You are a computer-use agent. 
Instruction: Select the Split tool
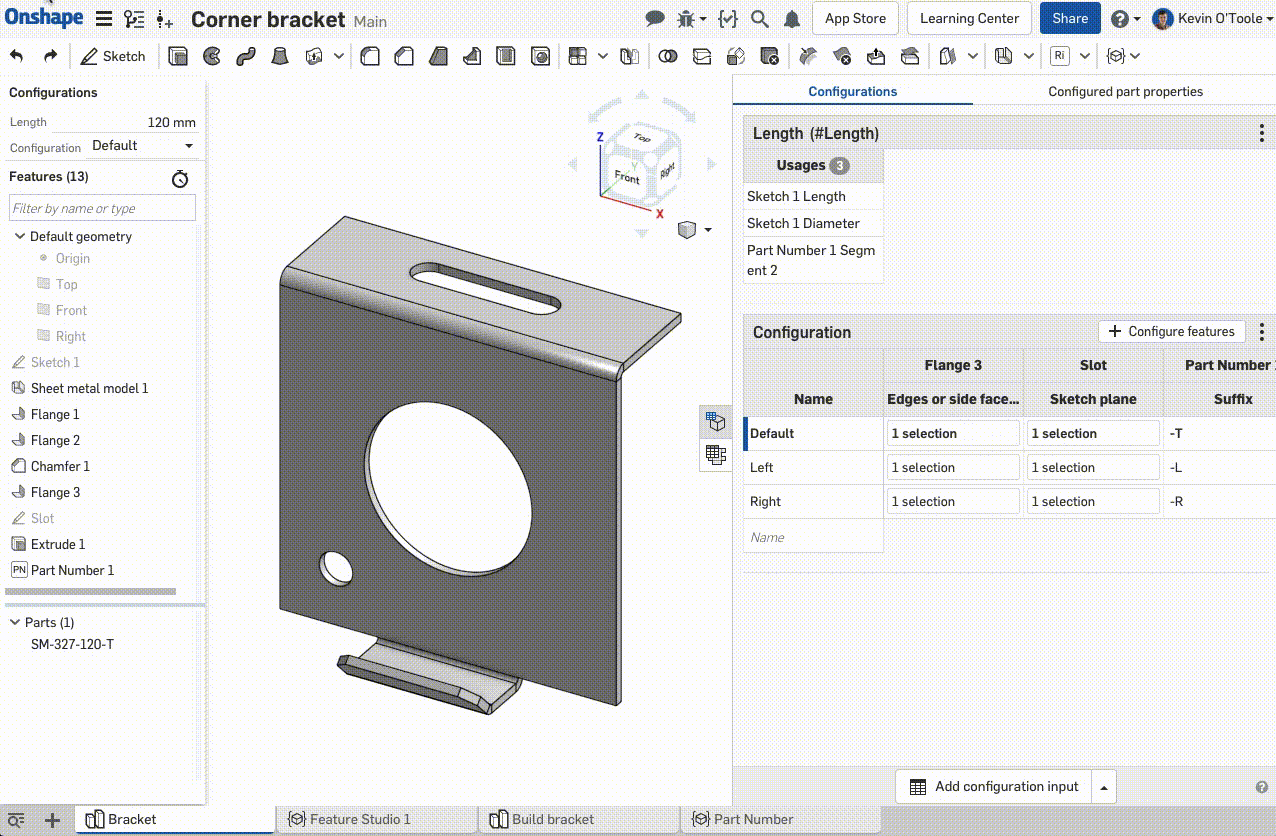[x=702, y=56]
